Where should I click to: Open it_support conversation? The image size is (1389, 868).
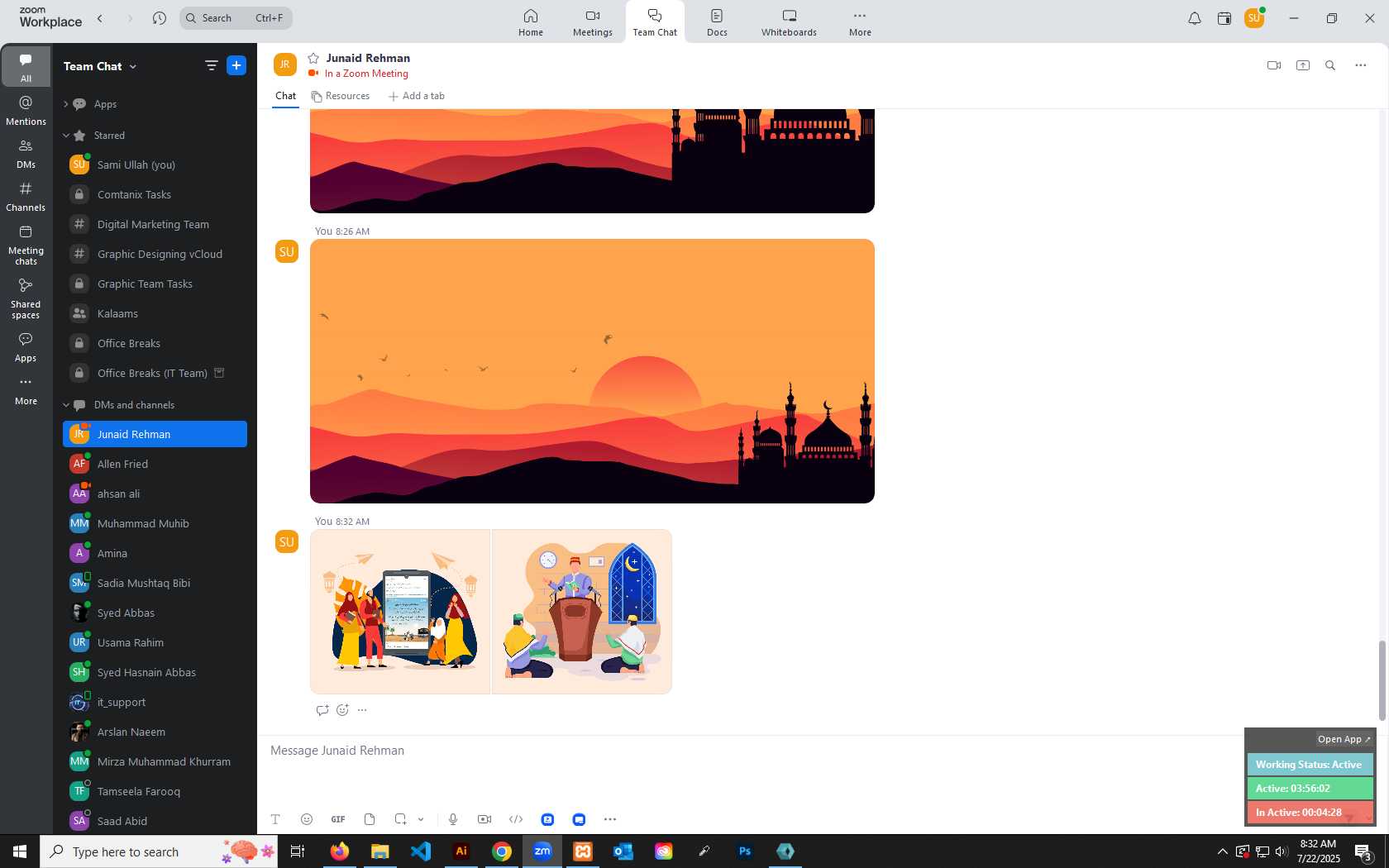(155, 703)
